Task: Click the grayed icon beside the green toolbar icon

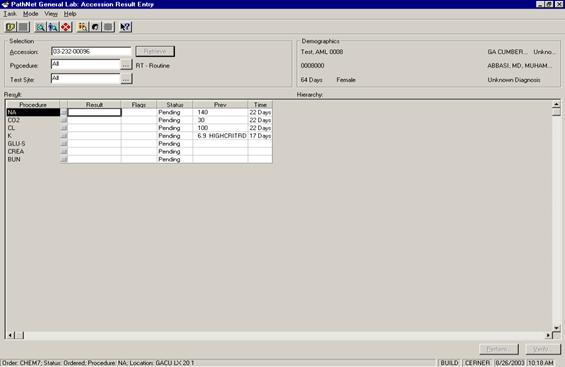Action: click(23, 27)
